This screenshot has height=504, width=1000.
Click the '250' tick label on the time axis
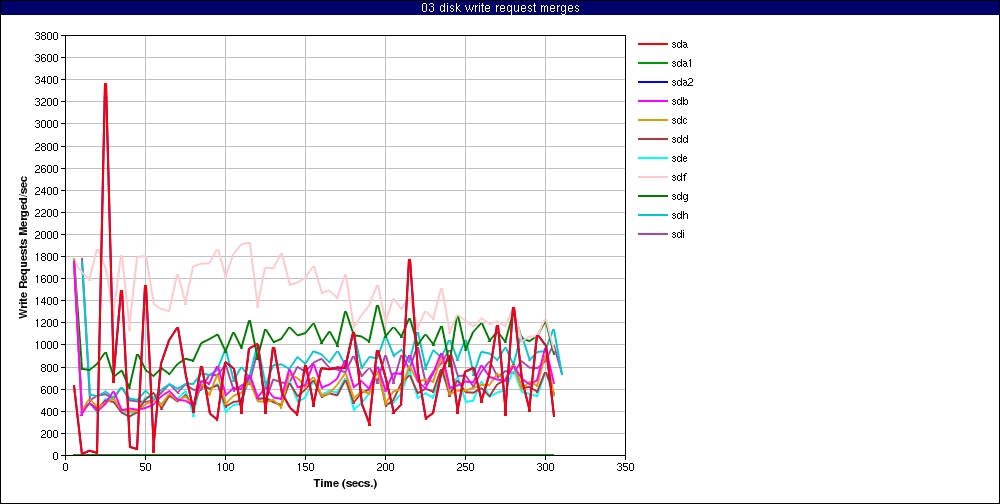466,466
